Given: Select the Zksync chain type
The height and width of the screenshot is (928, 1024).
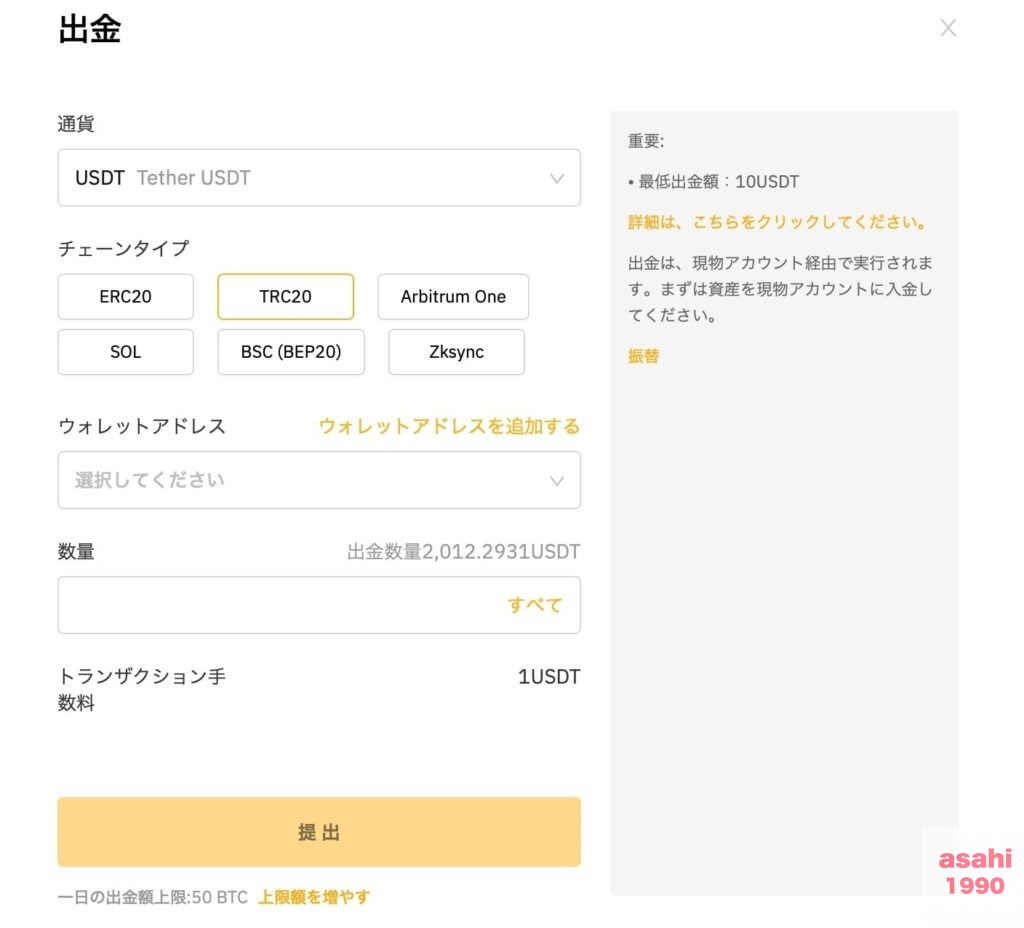Looking at the screenshot, I should tap(456, 352).
